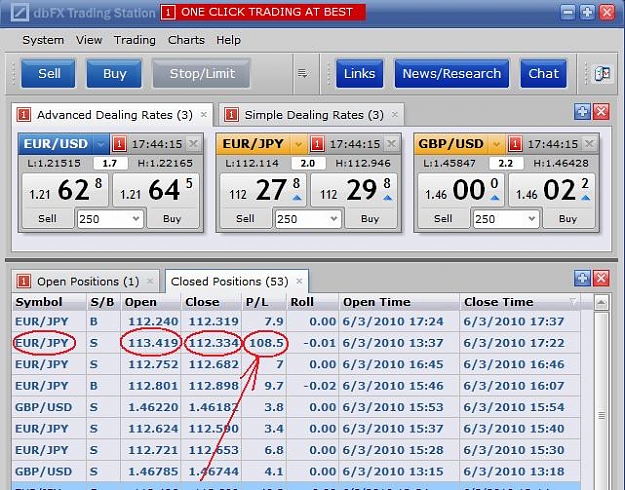Image resolution: width=625 pixels, height=490 pixels.
Task: Open News/Research
Action: coord(452,73)
